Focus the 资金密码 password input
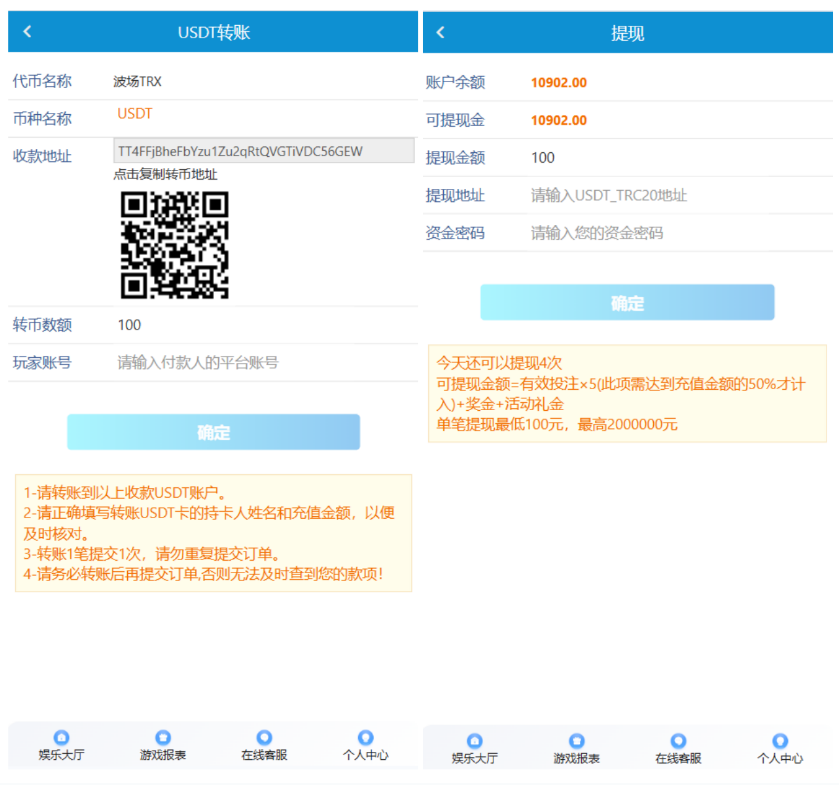 pyautogui.click(x=675, y=233)
